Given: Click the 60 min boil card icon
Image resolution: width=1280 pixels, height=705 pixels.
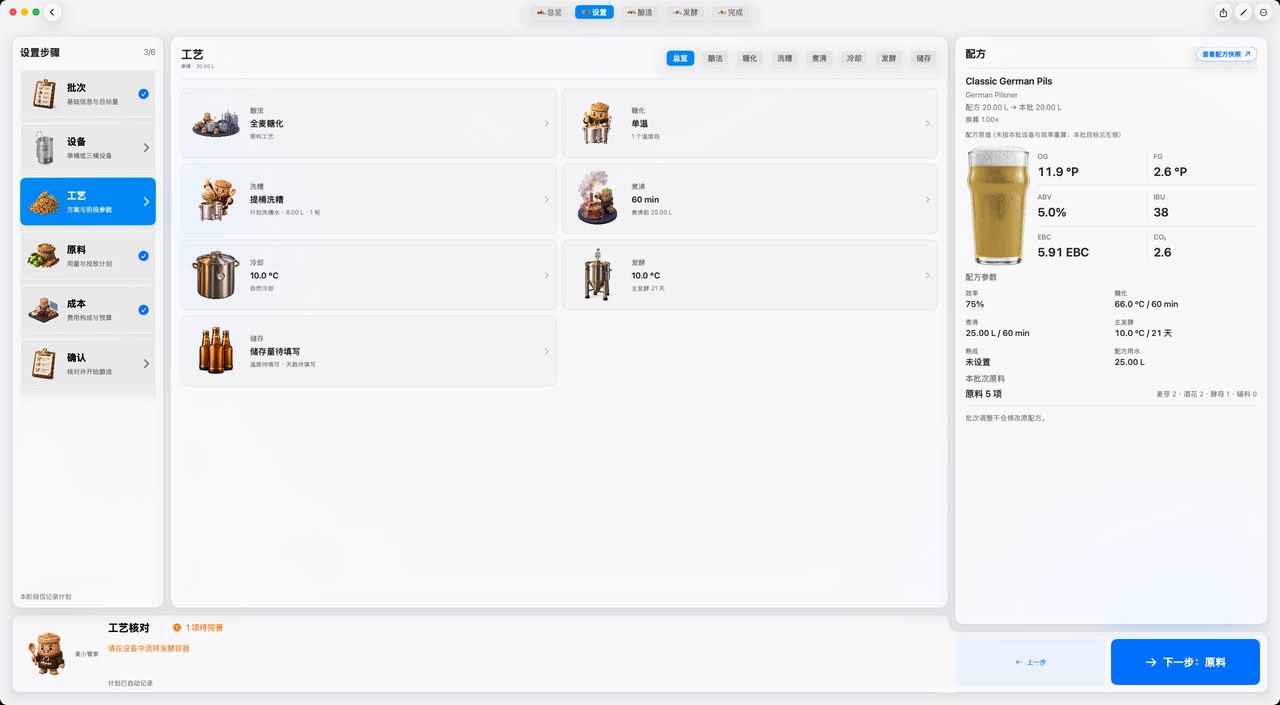Looking at the screenshot, I should [596, 199].
